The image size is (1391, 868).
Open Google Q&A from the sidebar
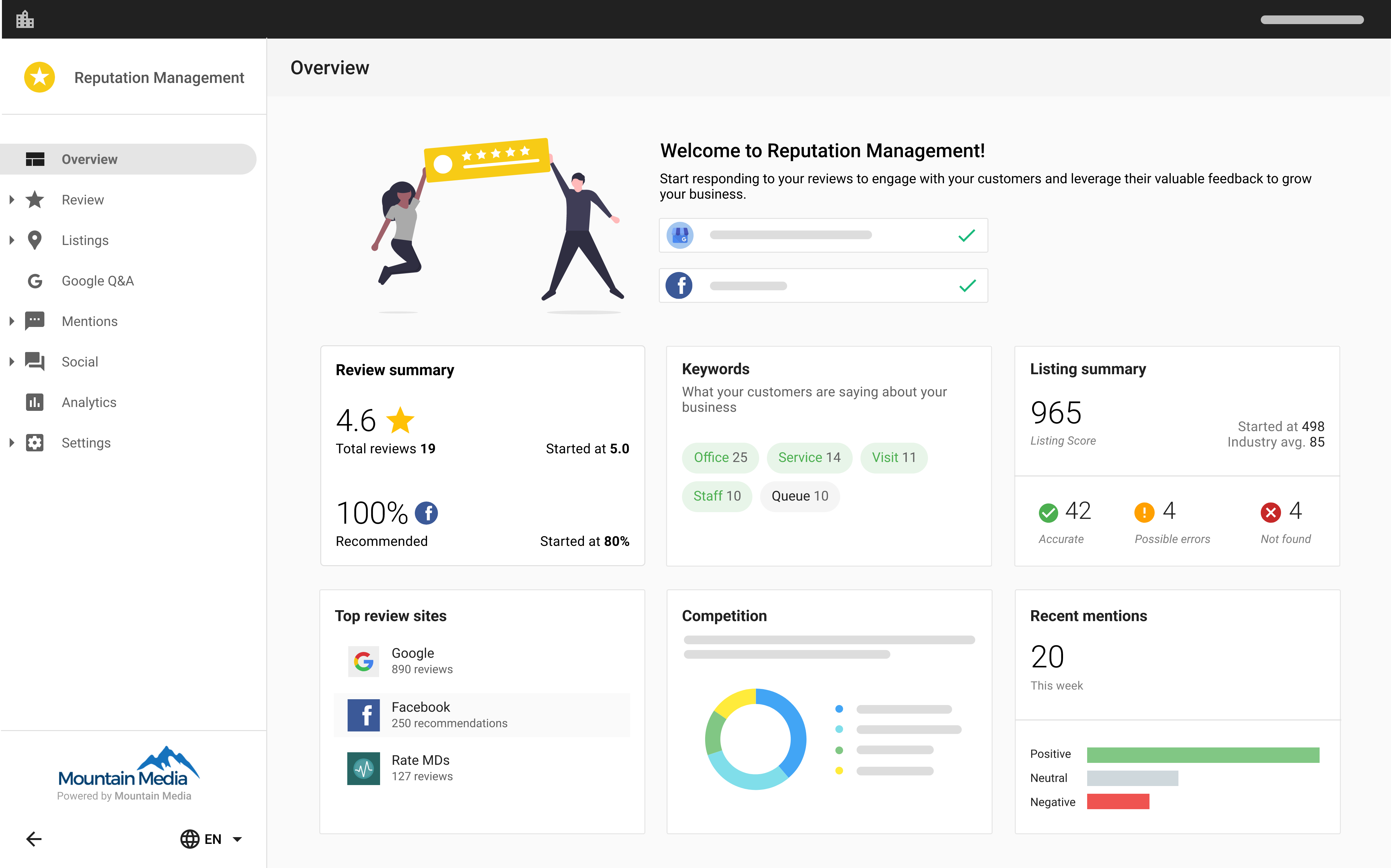[97, 281]
